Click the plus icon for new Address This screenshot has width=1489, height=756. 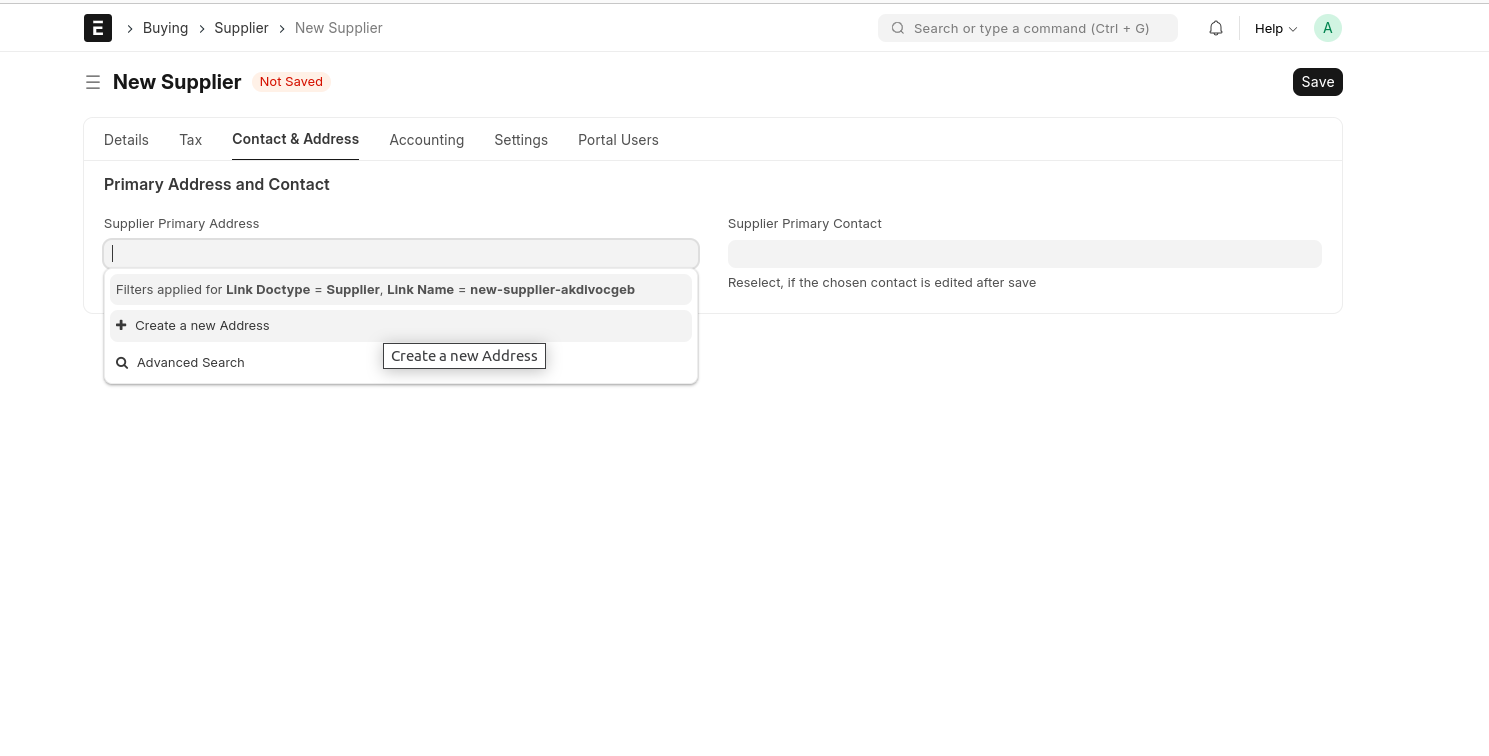(121, 325)
